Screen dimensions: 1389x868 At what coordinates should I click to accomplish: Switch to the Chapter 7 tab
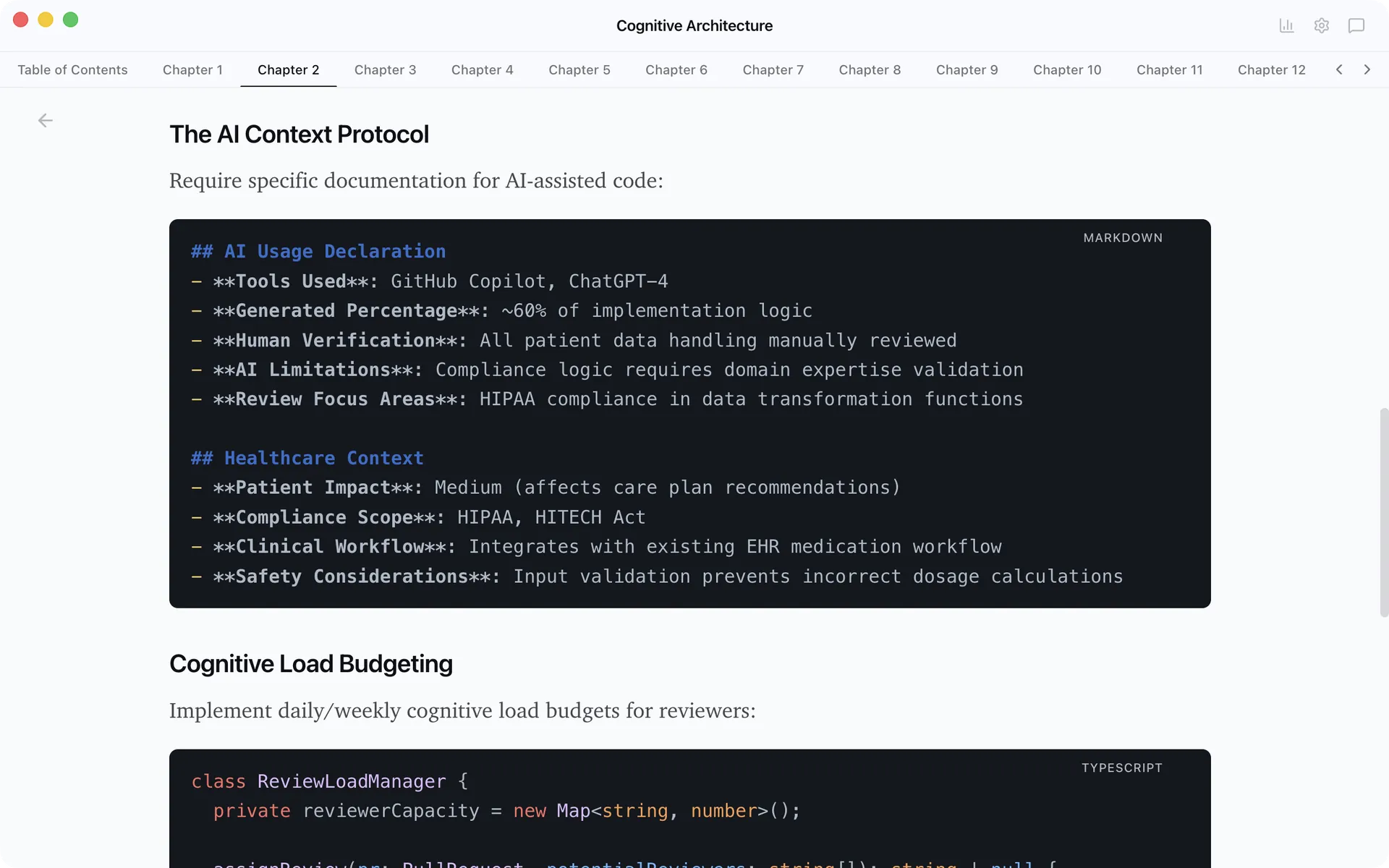[x=773, y=70]
